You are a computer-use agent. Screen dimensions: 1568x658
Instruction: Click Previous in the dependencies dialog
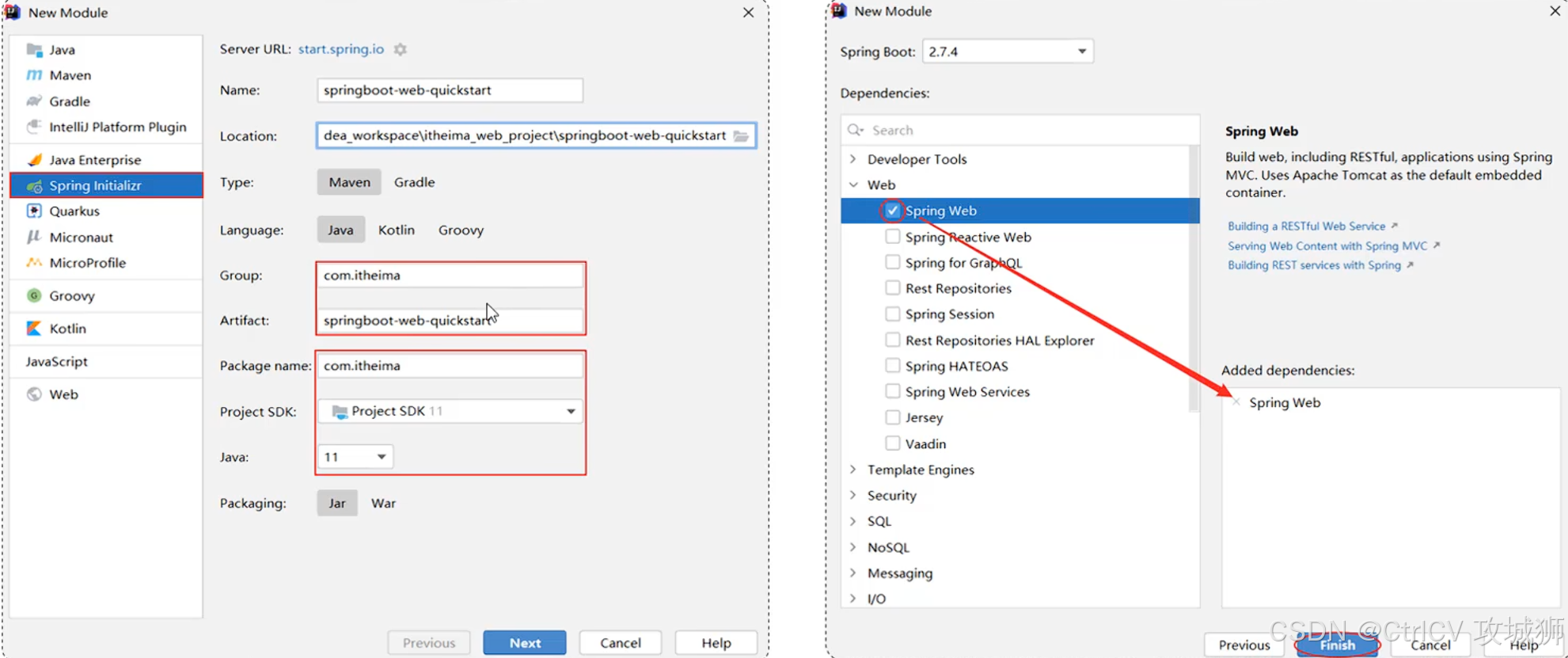tap(1244, 645)
